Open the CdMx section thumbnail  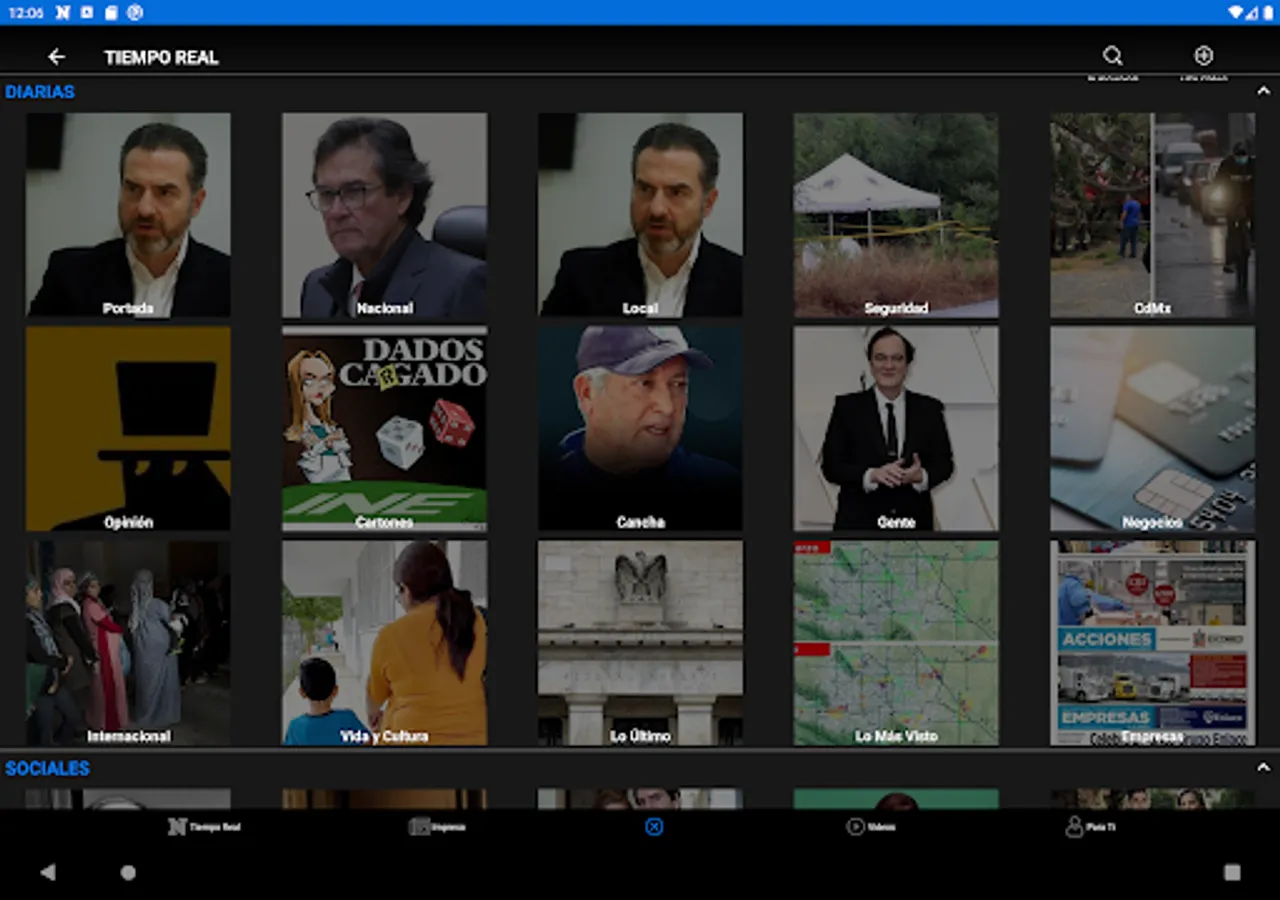tap(1152, 215)
